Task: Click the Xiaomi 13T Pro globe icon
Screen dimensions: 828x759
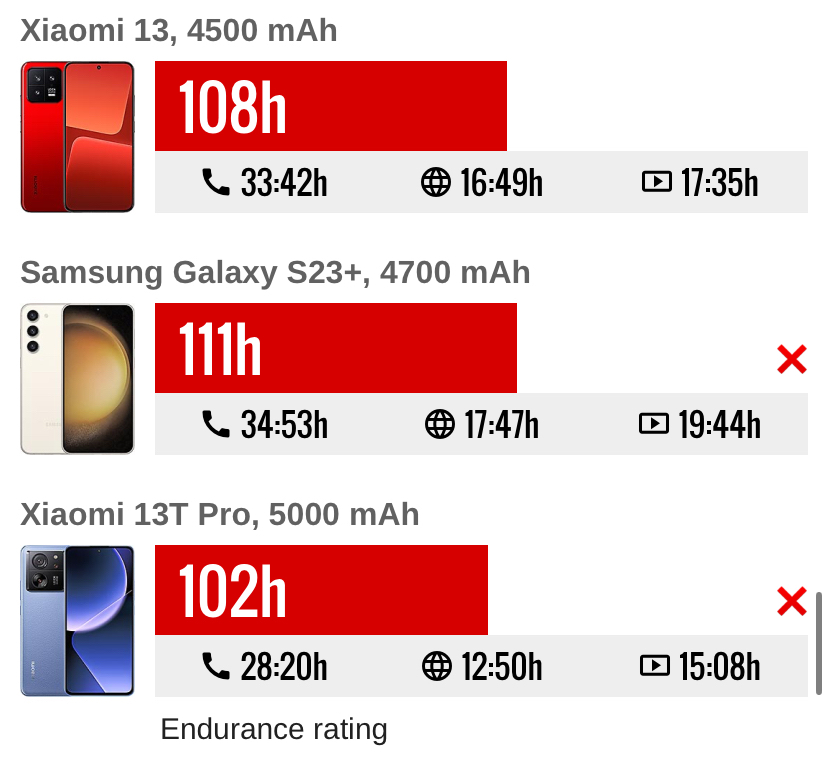Action: point(437,666)
